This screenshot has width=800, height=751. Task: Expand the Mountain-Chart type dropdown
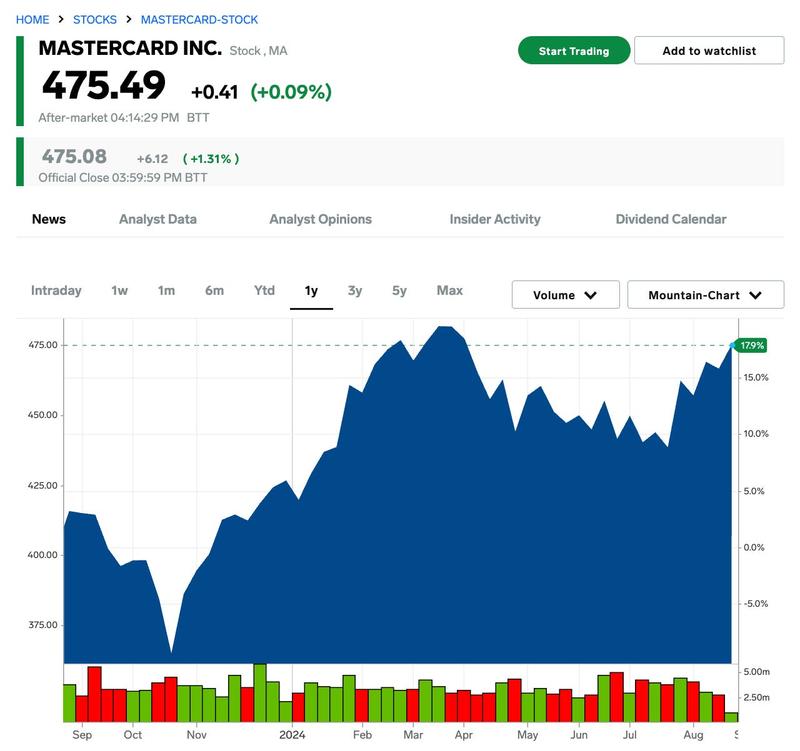(705, 295)
